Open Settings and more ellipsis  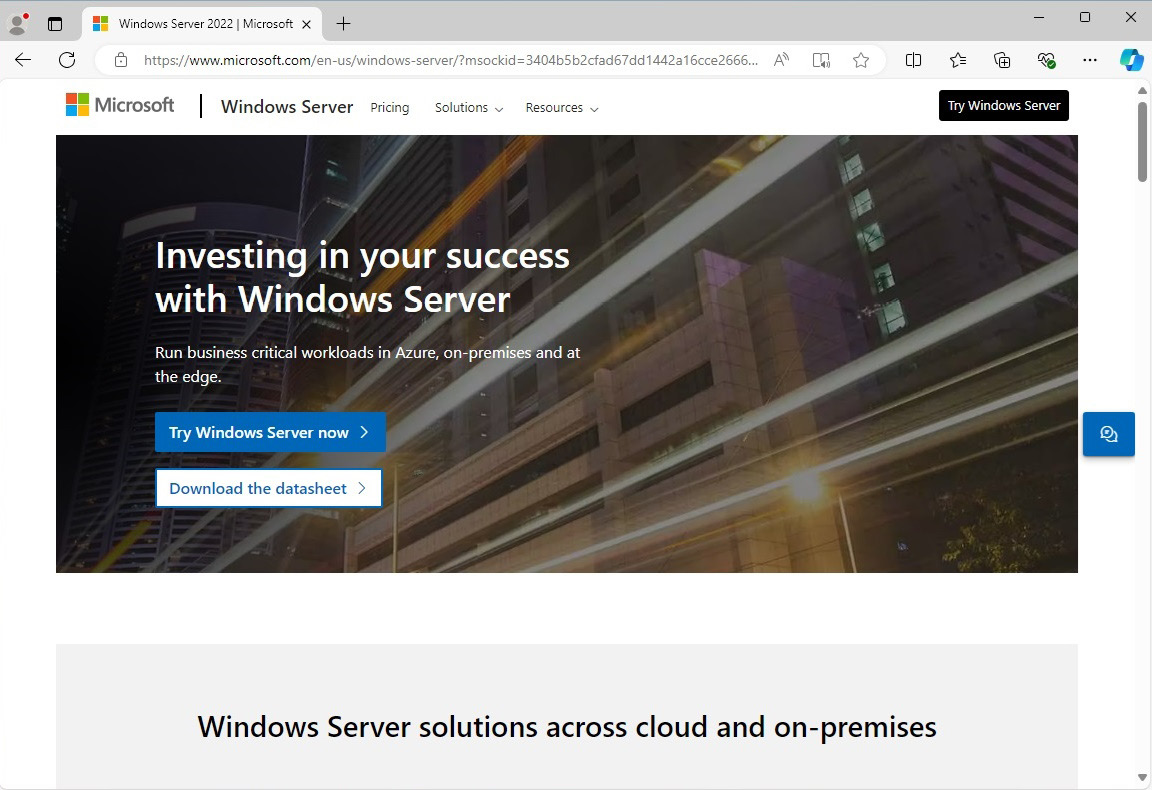click(x=1090, y=60)
